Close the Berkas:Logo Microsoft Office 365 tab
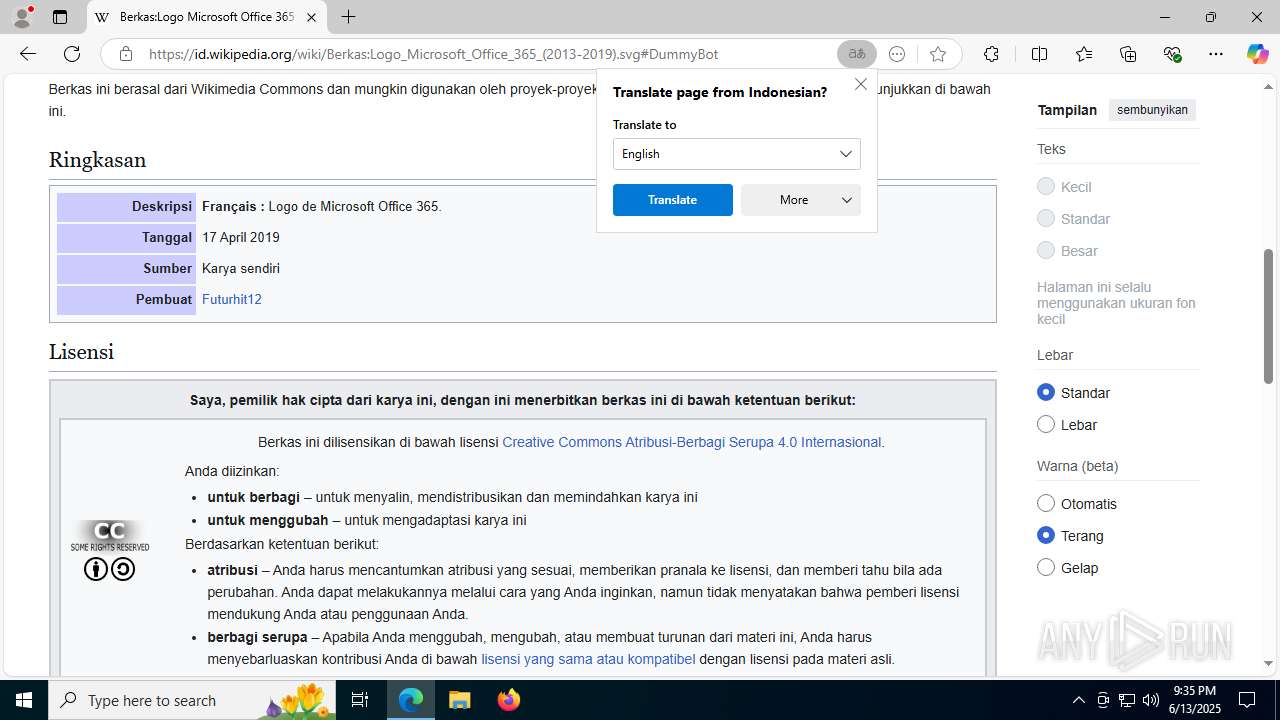This screenshot has height=720, width=1280. [311, 17]
